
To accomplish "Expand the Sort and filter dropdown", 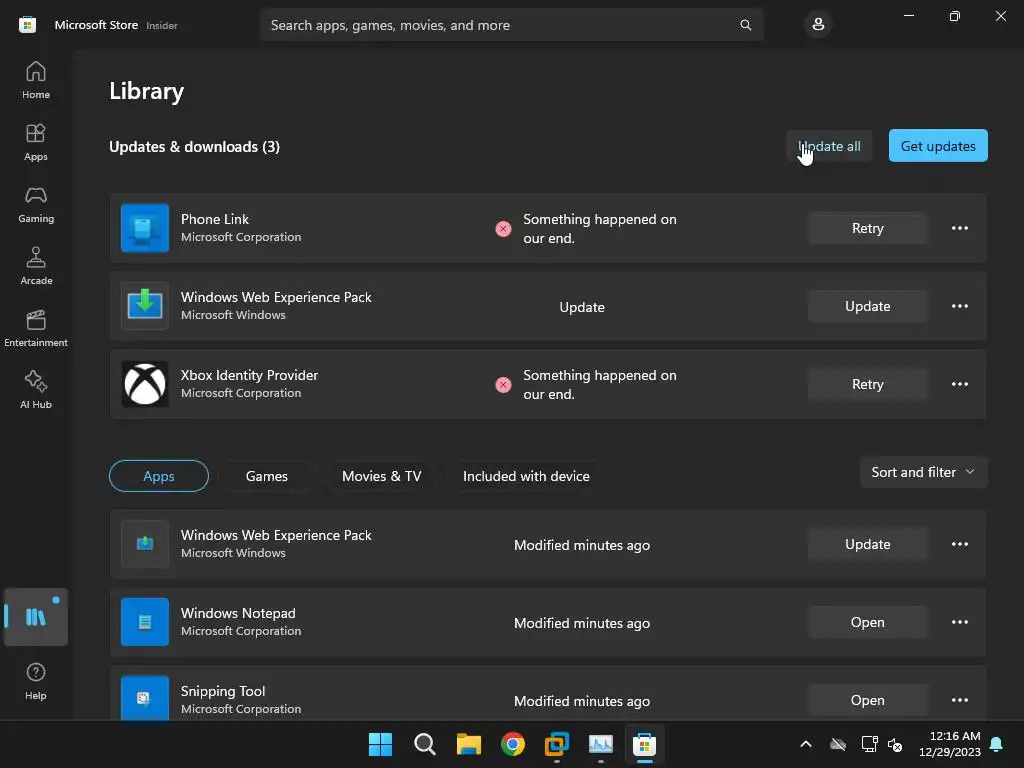I will [x=923, y=472].
